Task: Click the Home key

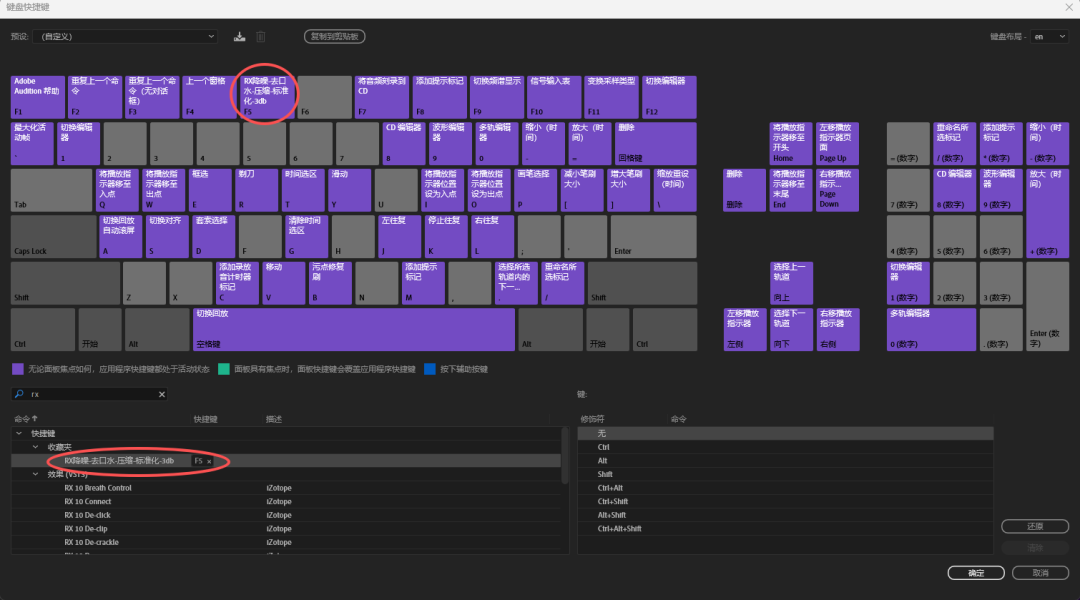Action: 791,144
